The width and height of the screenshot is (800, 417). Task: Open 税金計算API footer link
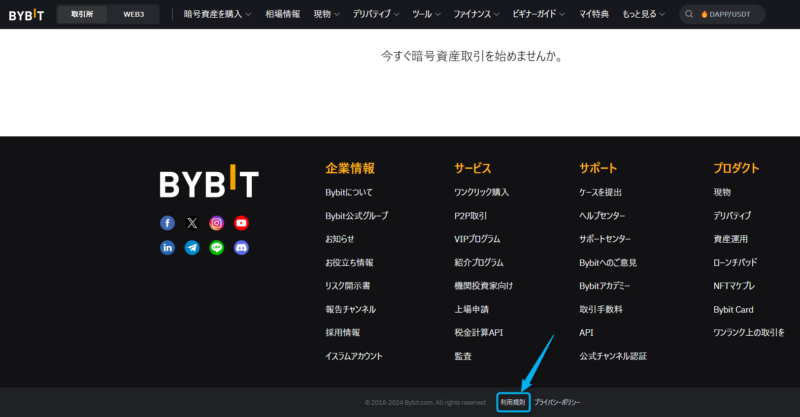(x=479, y=333)
